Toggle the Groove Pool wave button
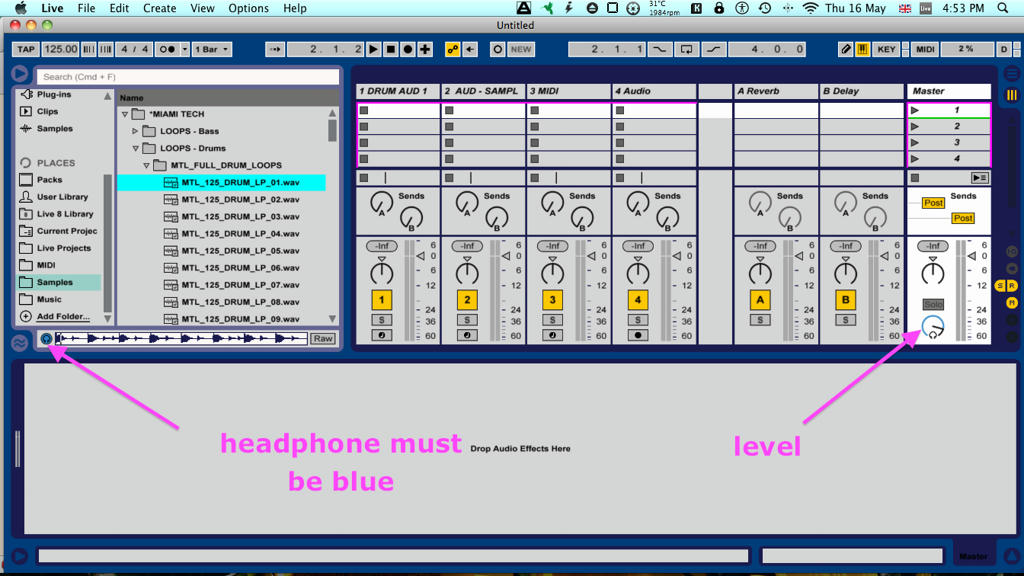The width and height of the screenshot is (1024, 576). [20, 342]
